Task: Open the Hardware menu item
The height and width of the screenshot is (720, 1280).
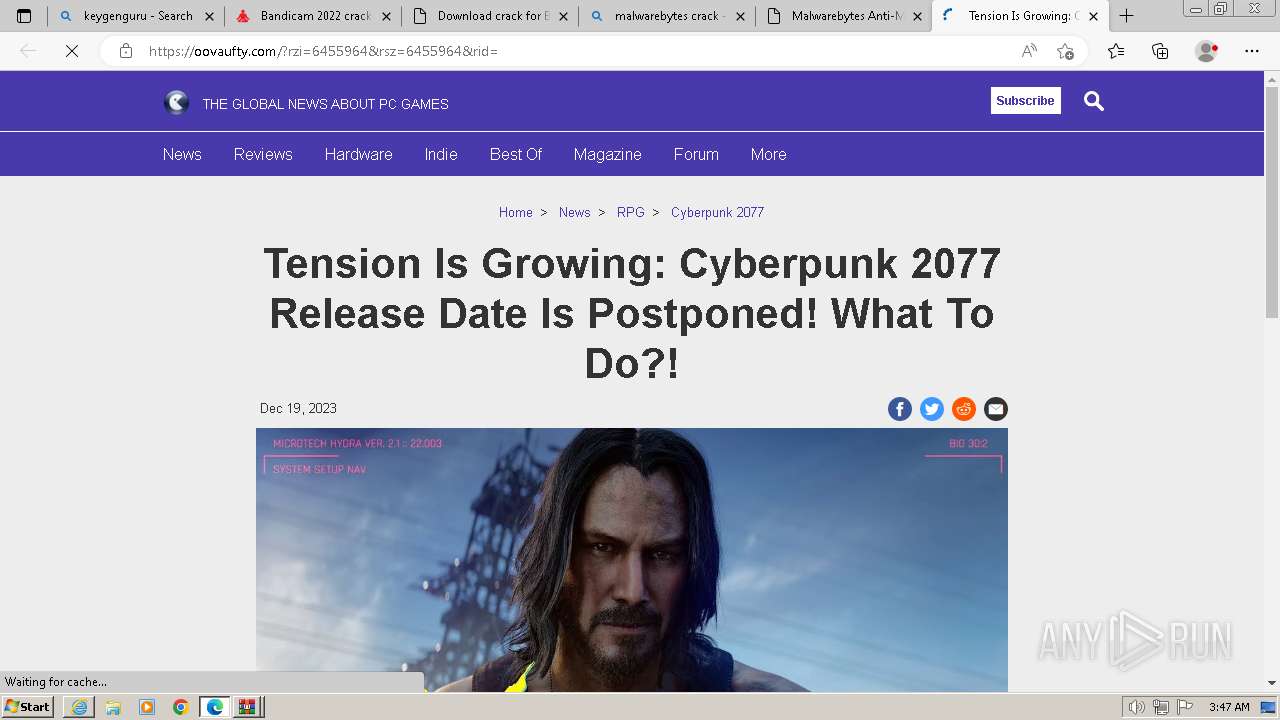Action: pyautogui.click(x=358, y=154)
